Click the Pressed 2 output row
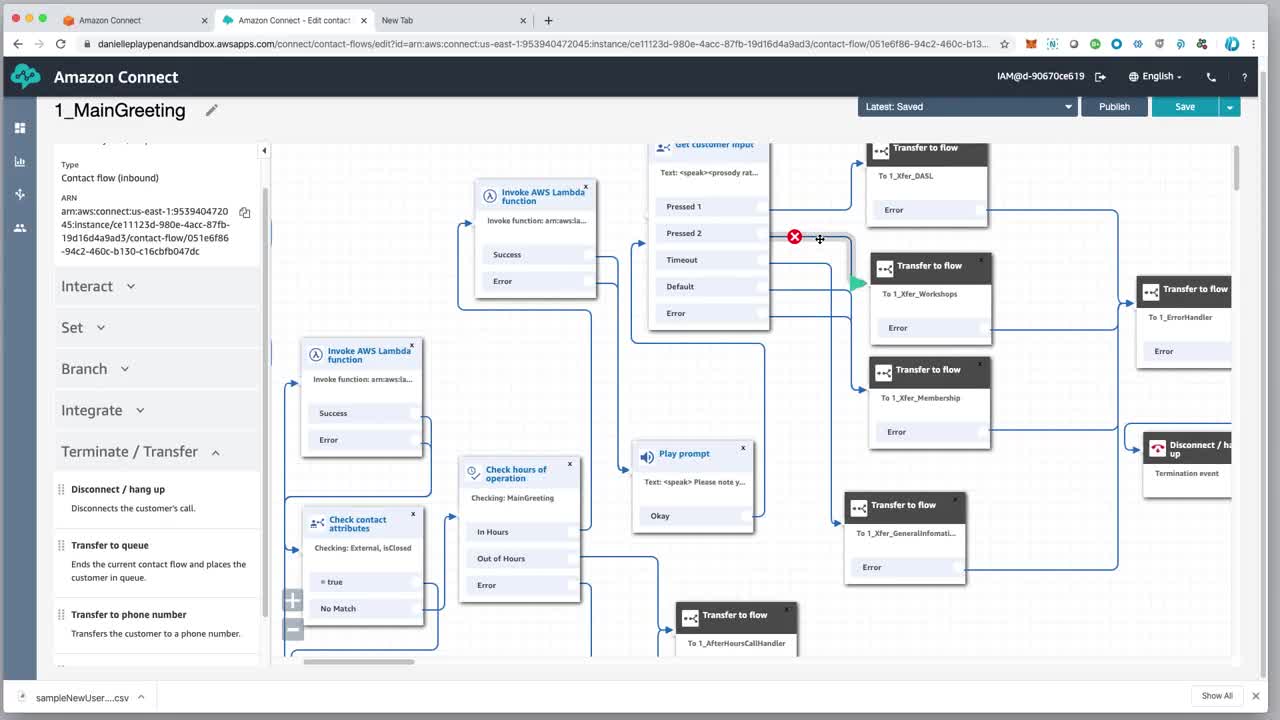Viewport: 1280px width, 720px height. pos(709,233)
